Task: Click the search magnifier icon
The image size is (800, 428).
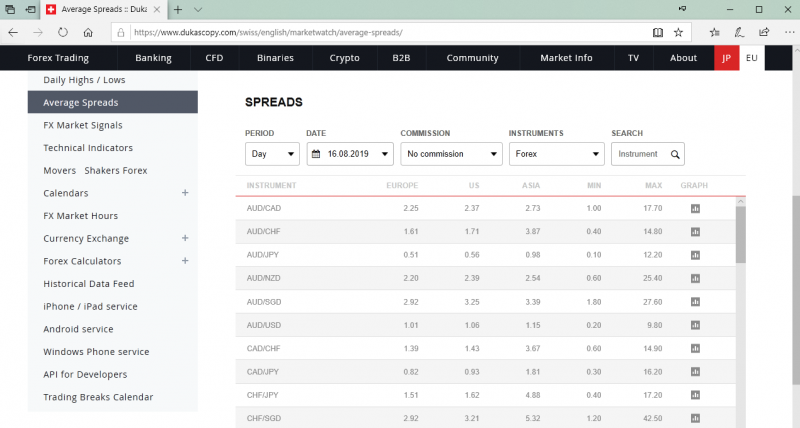Action: (675, 154)
